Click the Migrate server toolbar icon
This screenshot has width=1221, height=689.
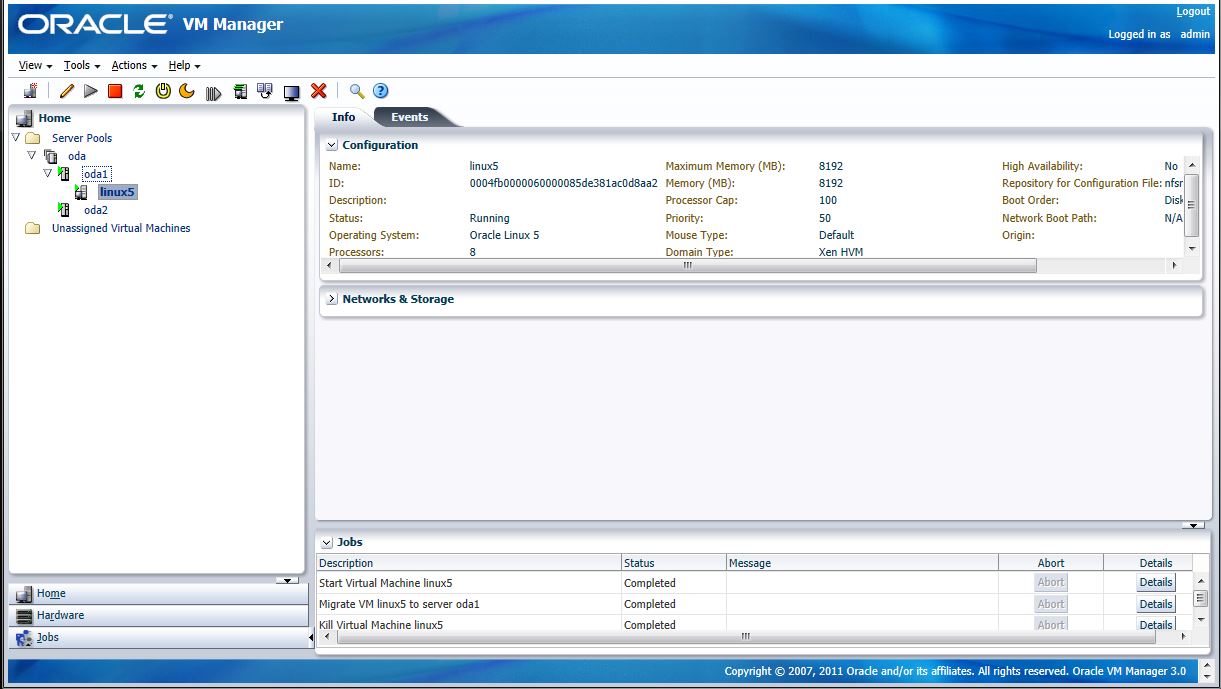(240, 92)
